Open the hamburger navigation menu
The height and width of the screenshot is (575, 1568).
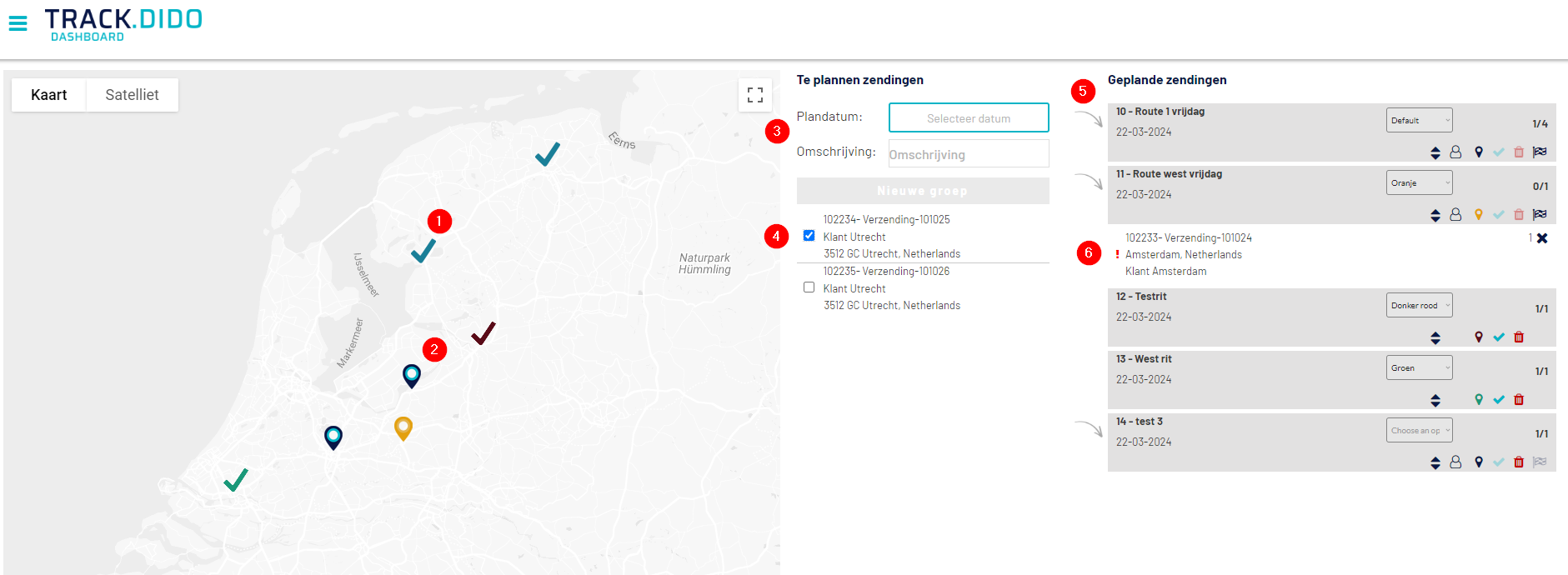(x=18, y=23)
